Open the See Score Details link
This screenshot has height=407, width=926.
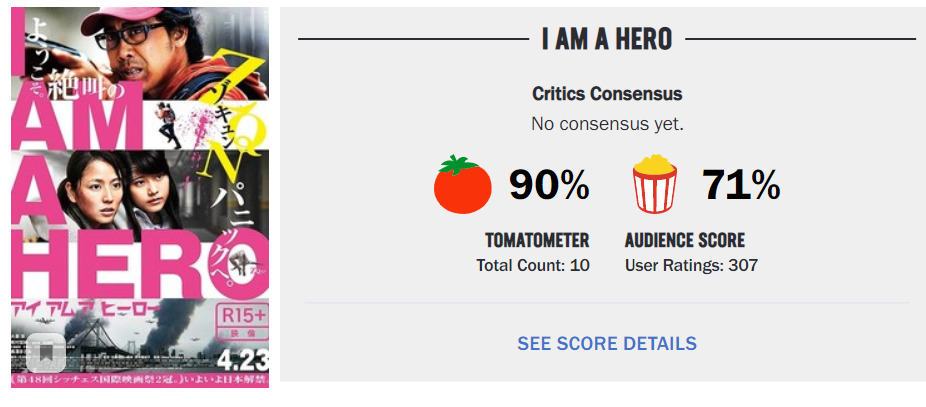tap(607, 343)
